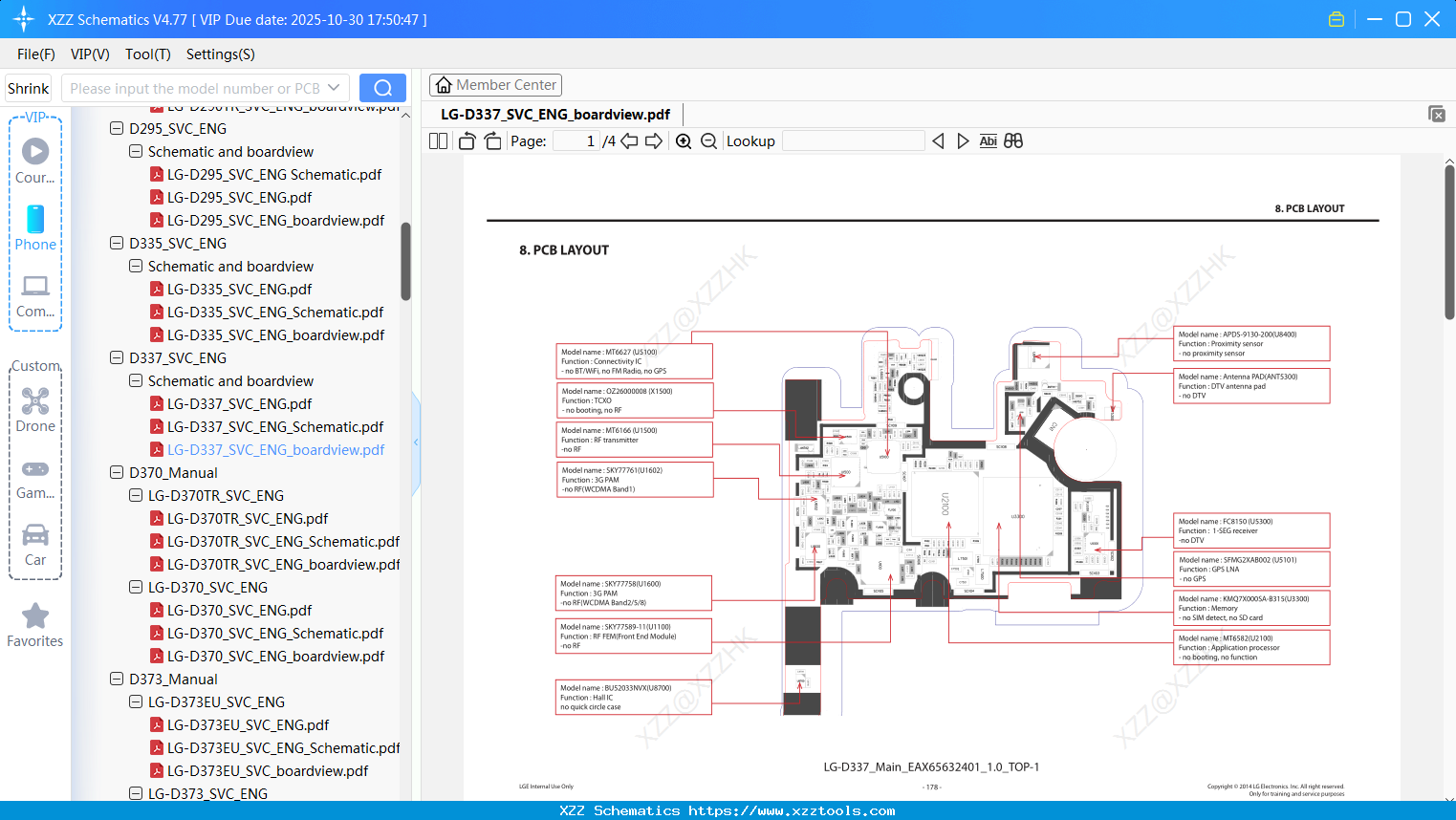Open the two-page view icon
The width and height of the screenshot is (1456, 820).
[437, 140]
